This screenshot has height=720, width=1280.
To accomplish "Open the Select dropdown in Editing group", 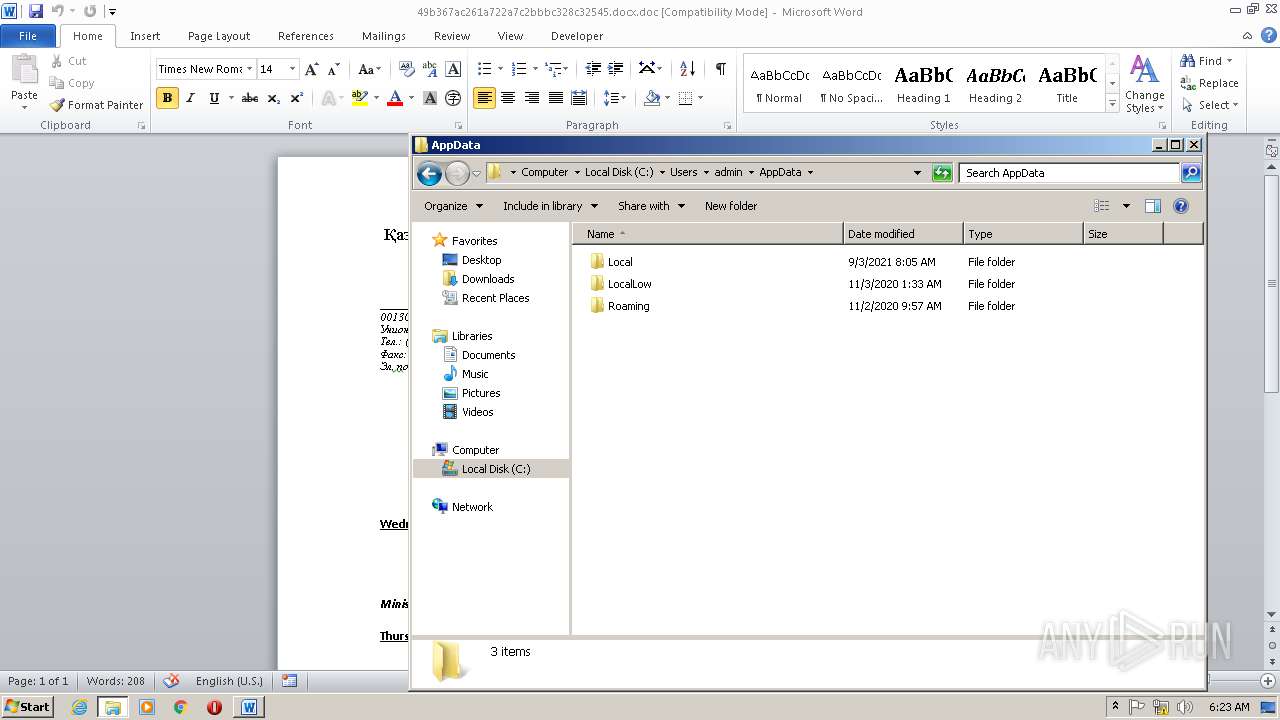I will [1209, 105].
